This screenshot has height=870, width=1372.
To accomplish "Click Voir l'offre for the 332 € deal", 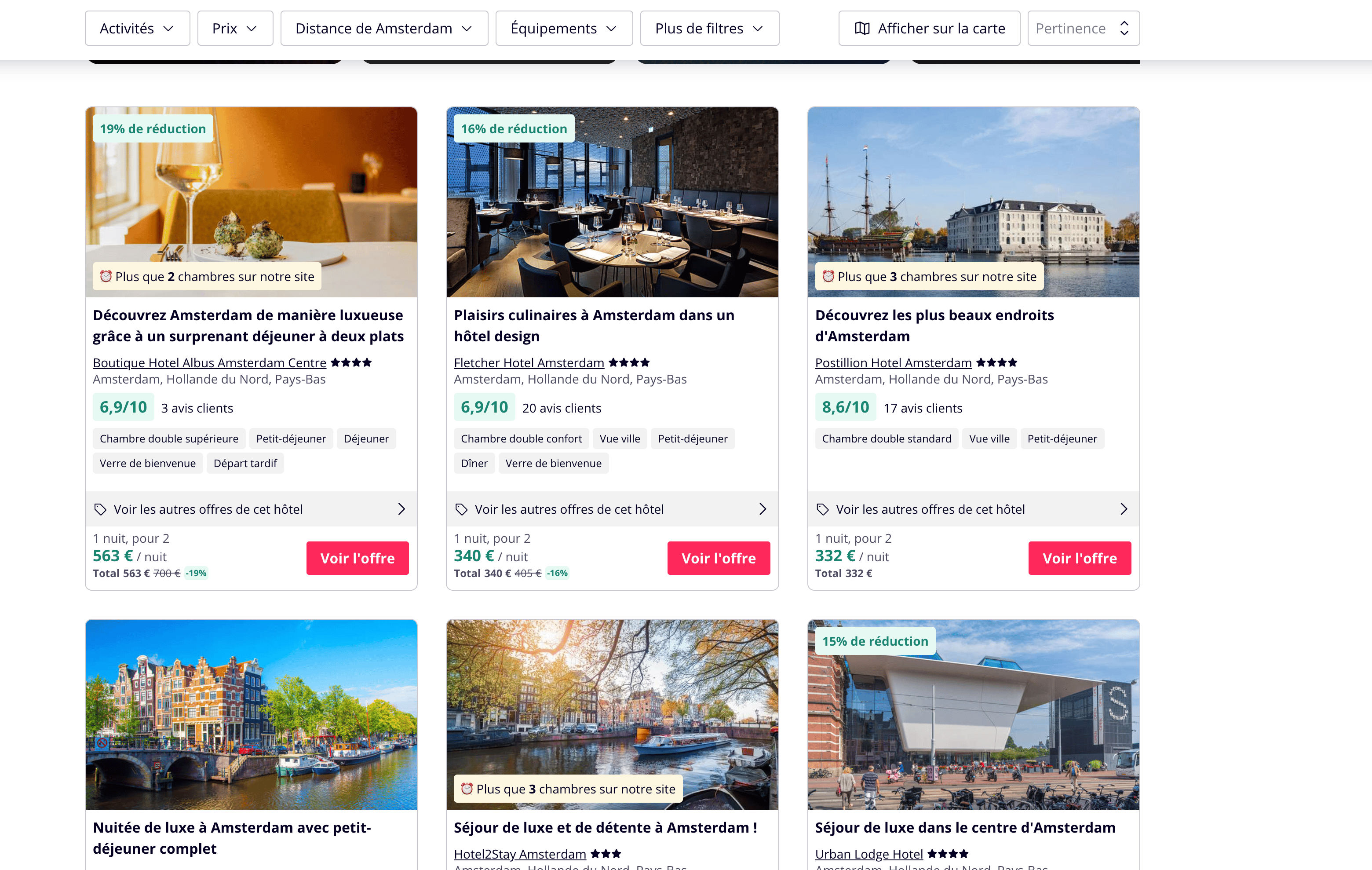I will (x=1079, y=558).
